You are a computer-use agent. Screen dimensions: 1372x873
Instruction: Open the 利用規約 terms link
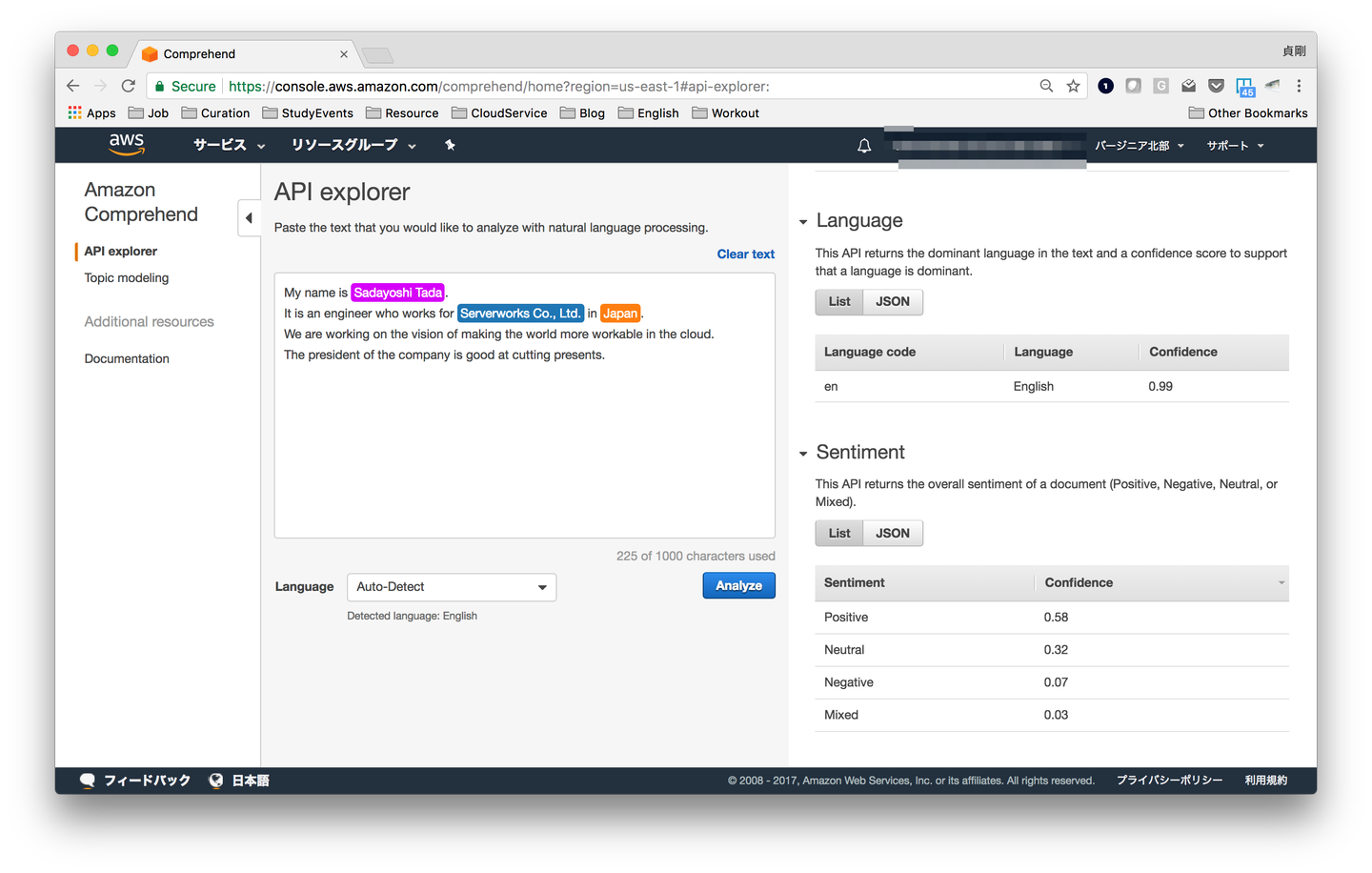(x=1266, y=781)
